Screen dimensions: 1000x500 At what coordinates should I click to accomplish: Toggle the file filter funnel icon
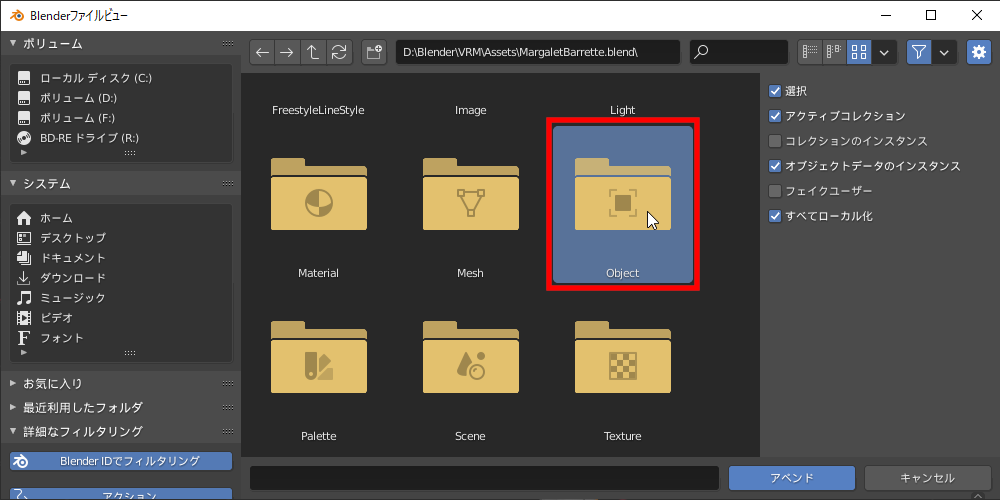(x=919, y=52)
